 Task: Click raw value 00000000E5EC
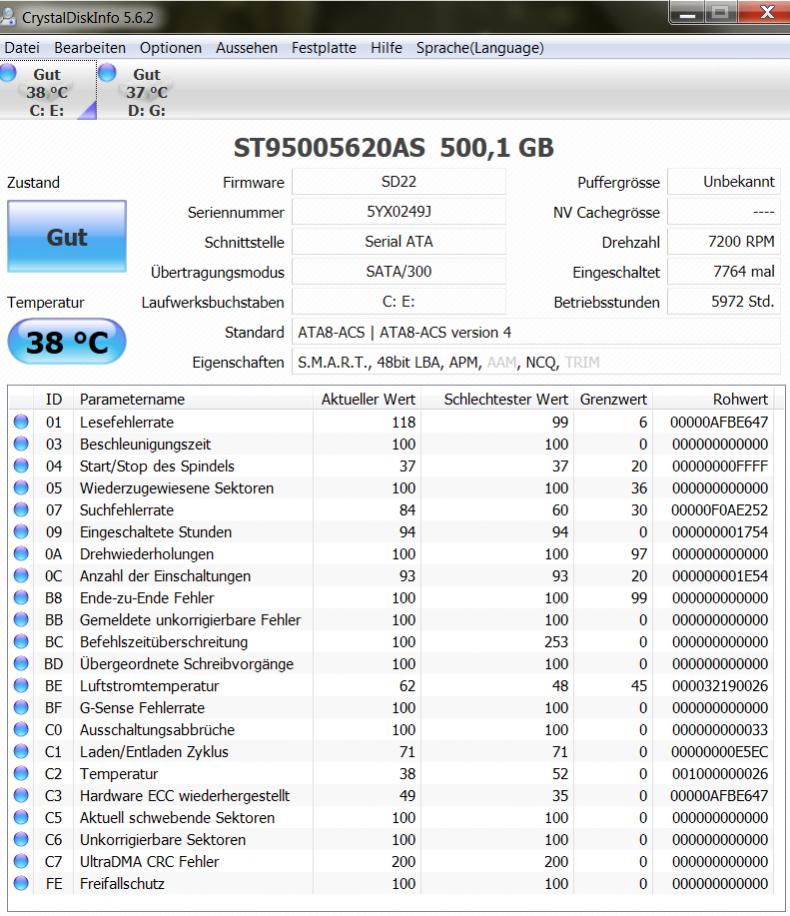click(719, 751)
